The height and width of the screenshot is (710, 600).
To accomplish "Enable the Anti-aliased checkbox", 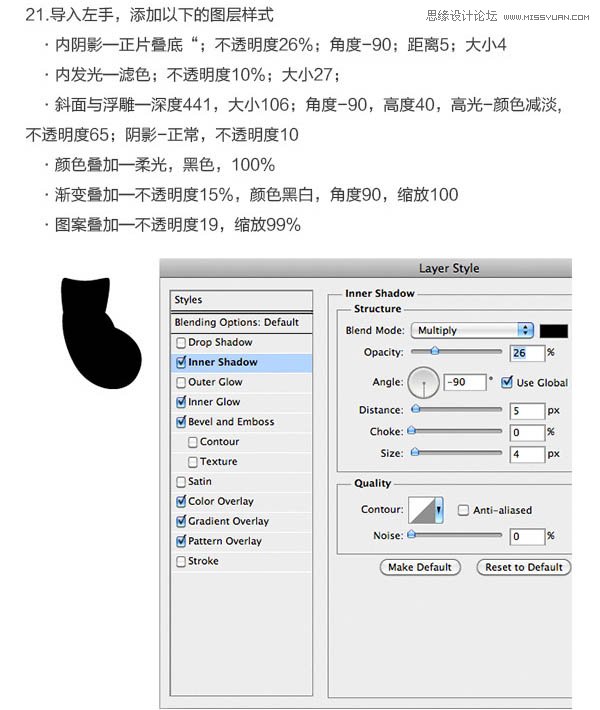I will point(463,510).
